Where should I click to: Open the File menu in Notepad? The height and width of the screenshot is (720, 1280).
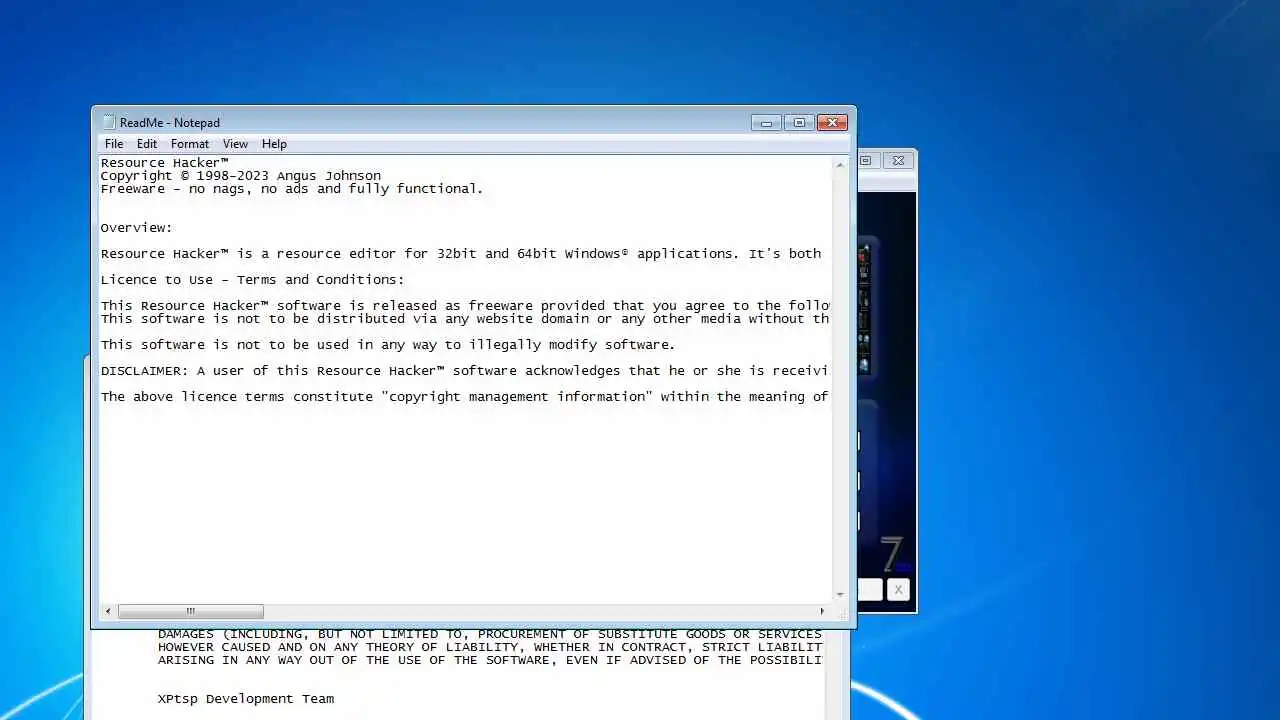pos(114,144)
